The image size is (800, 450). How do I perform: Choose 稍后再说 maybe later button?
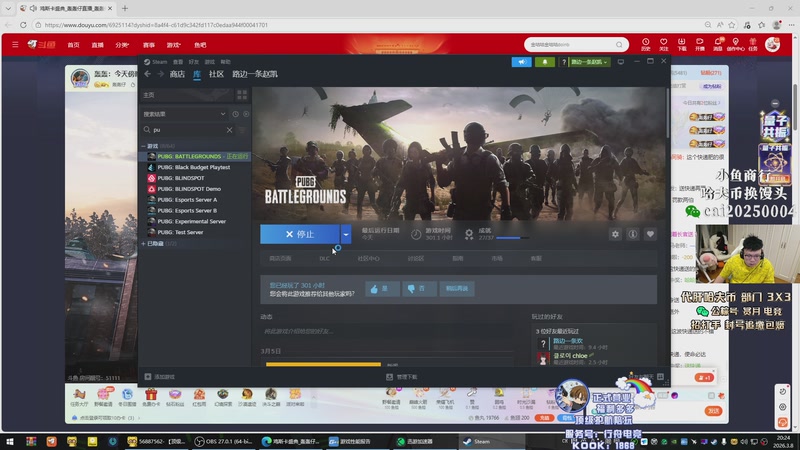click(x=457, y=289)
